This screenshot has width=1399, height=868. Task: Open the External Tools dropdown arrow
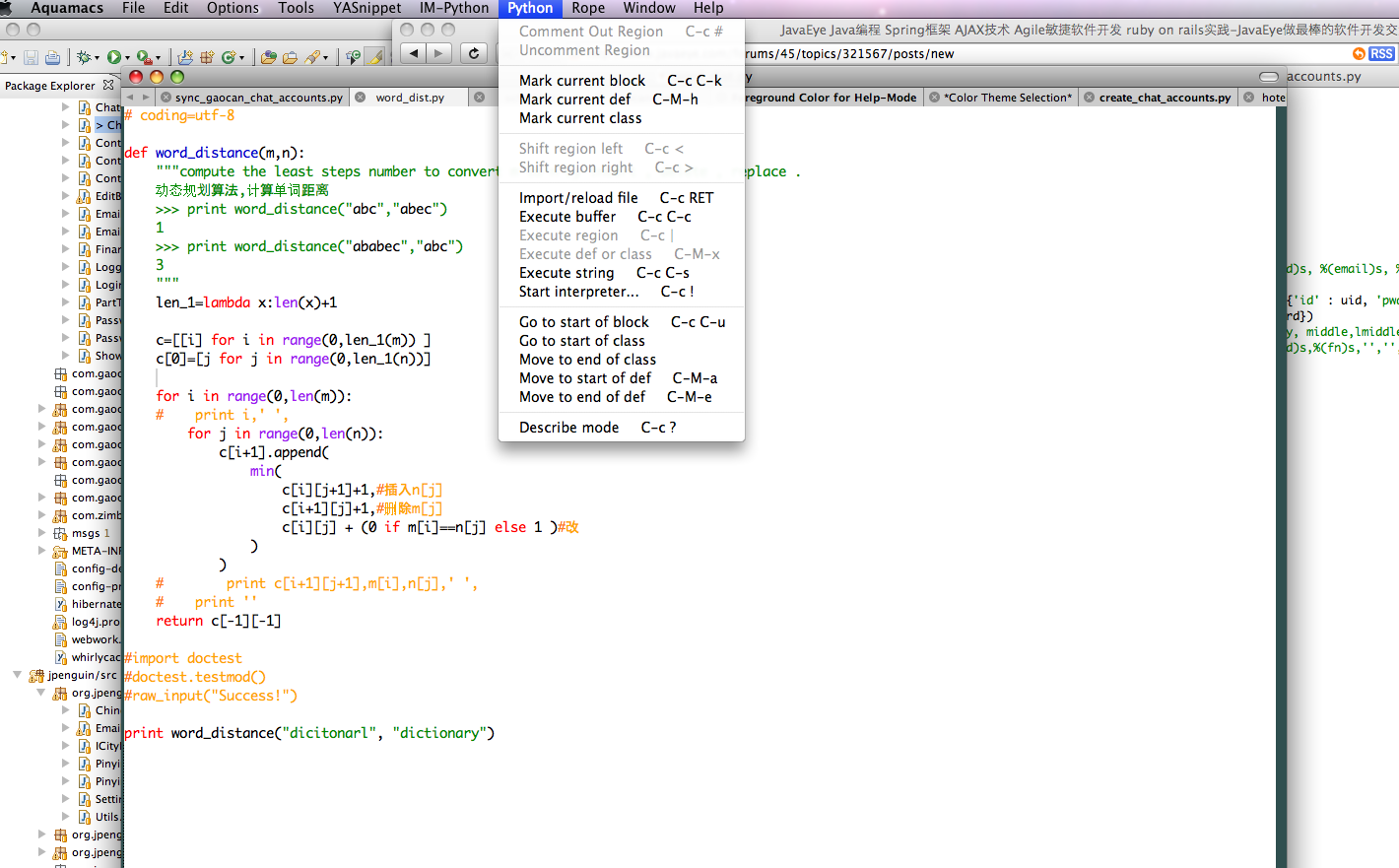(159, 58)
